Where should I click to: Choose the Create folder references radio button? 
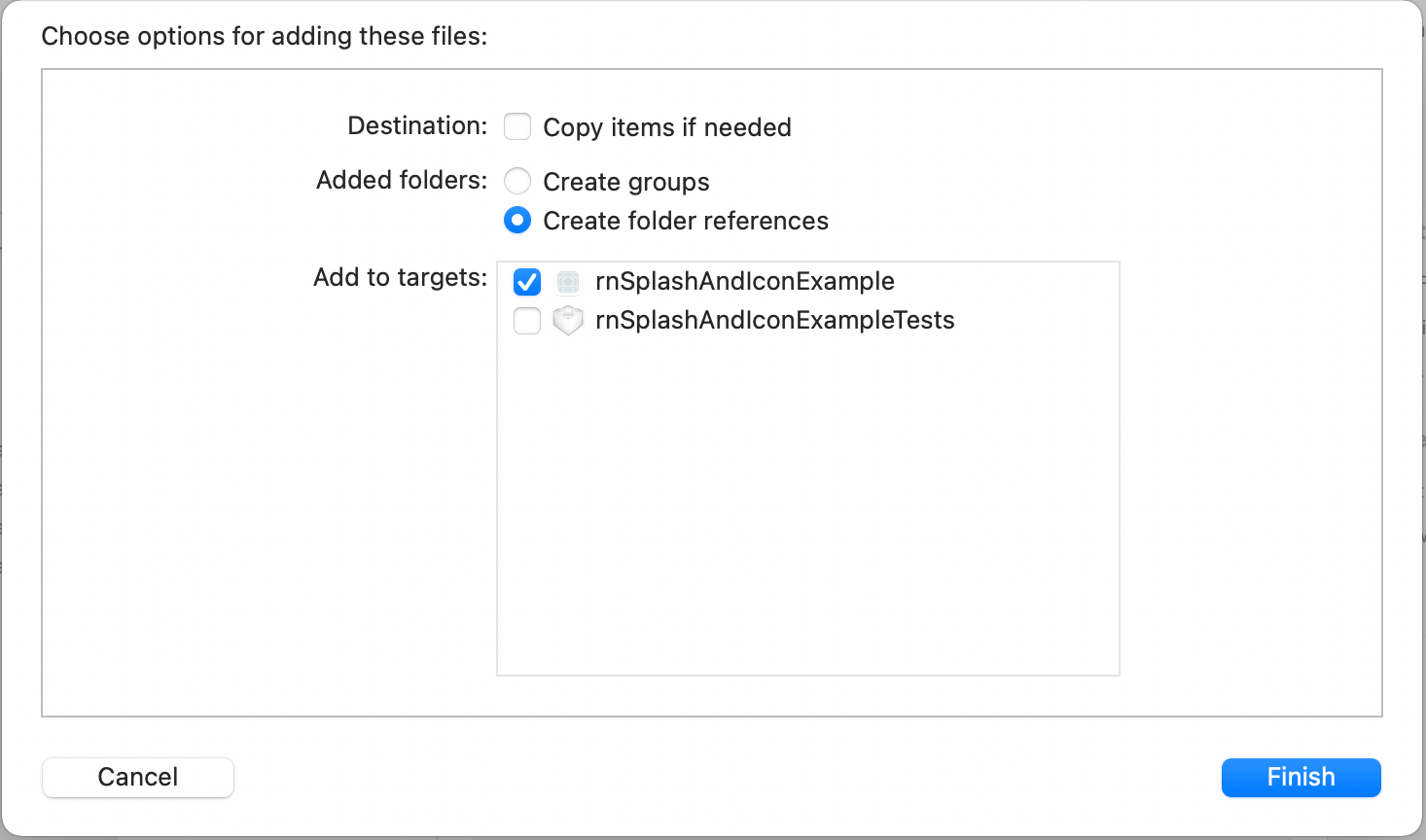click(517, 220)
